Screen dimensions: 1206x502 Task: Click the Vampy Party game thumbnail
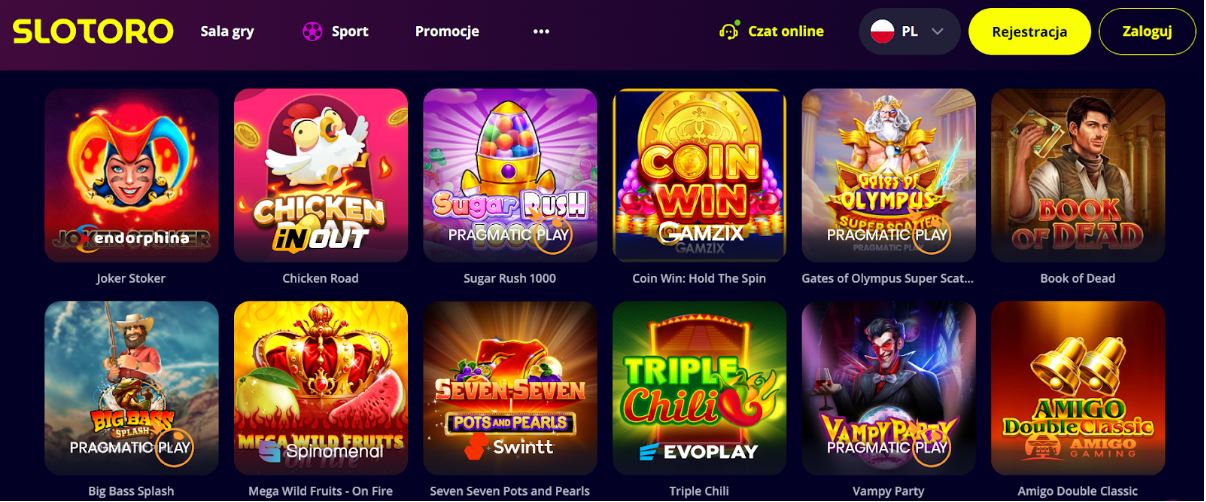click(x=888, y=388)
